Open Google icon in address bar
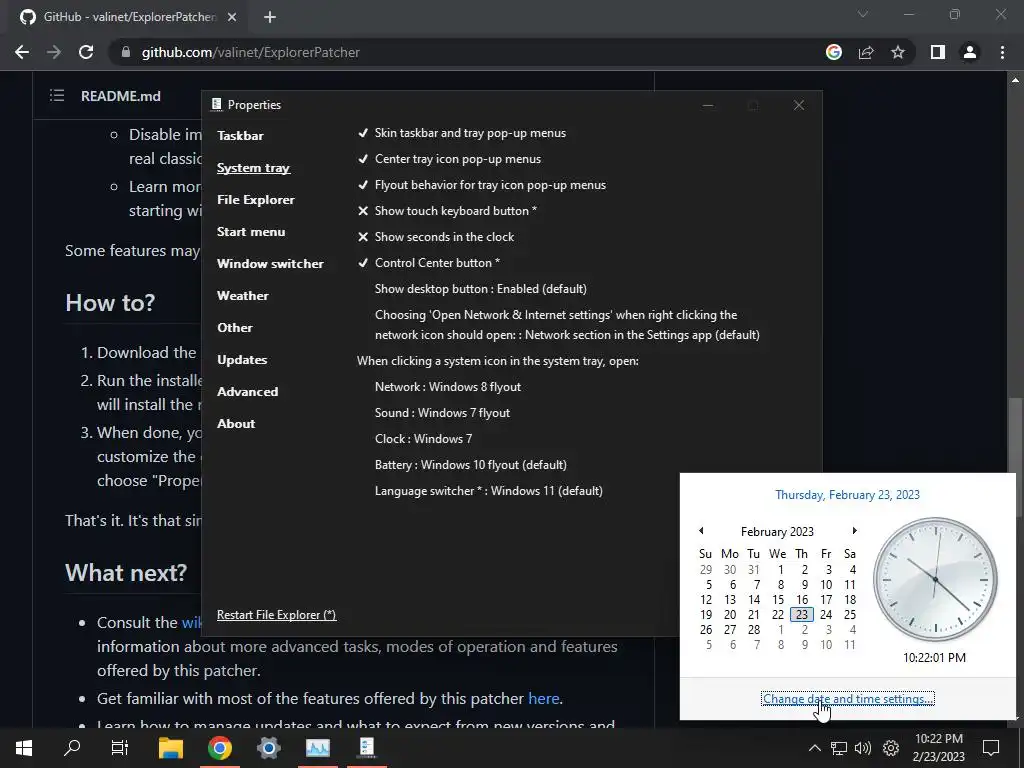Viewport: 1024px width, 768px height. click(833, 52)
